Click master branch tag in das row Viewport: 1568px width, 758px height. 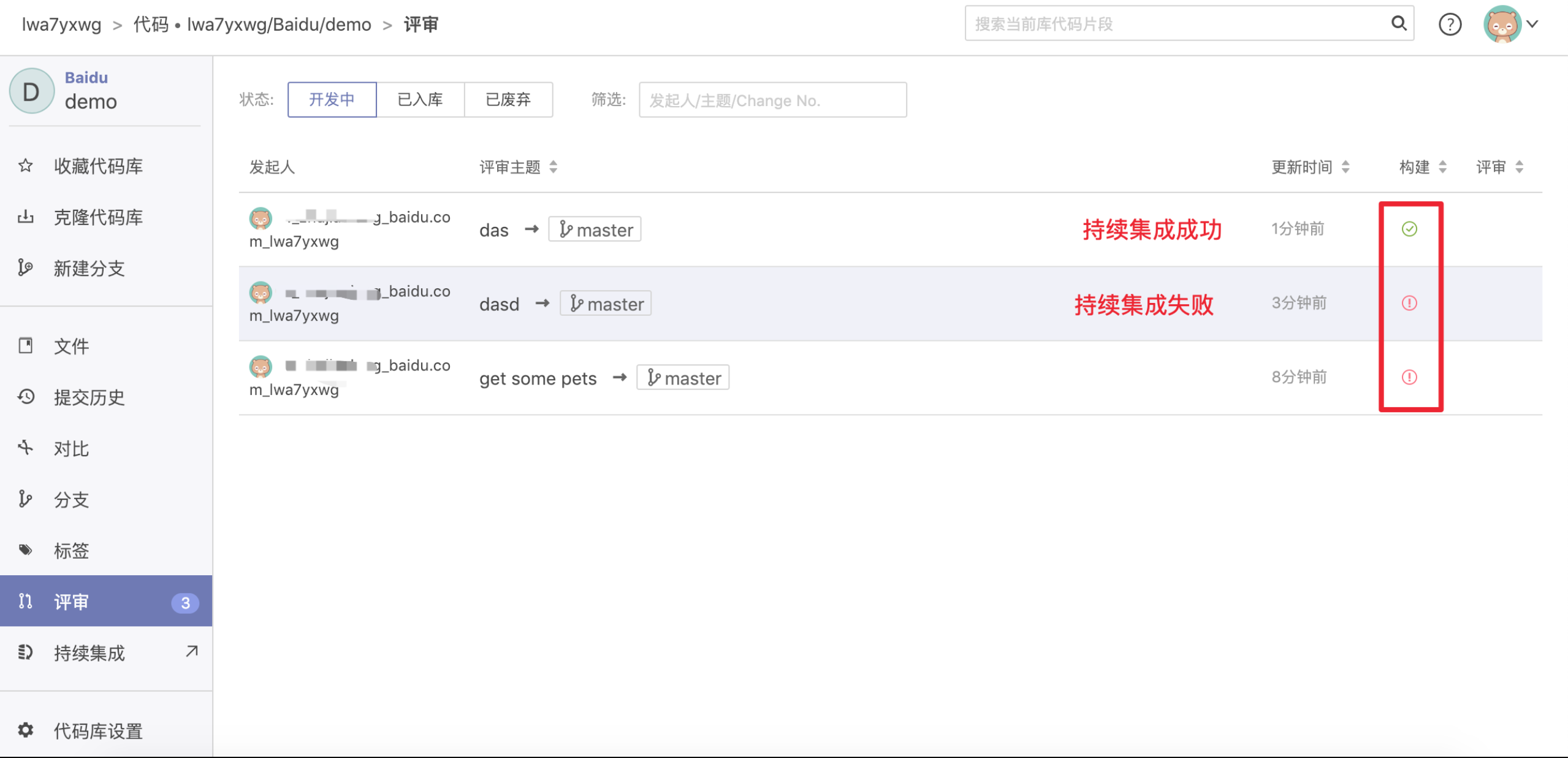point(595,229)
